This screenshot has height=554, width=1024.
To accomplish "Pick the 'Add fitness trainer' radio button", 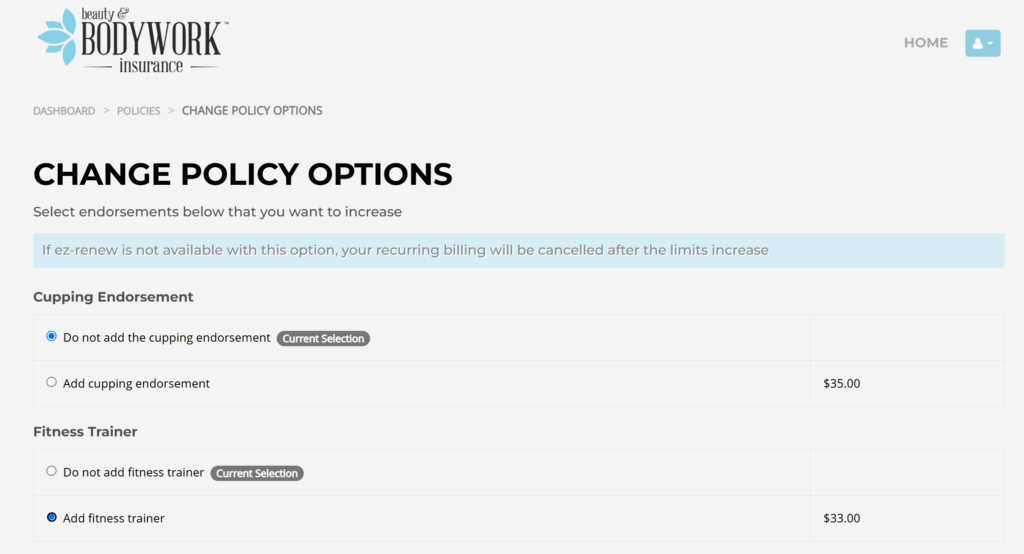I will [x=52, y=517].
